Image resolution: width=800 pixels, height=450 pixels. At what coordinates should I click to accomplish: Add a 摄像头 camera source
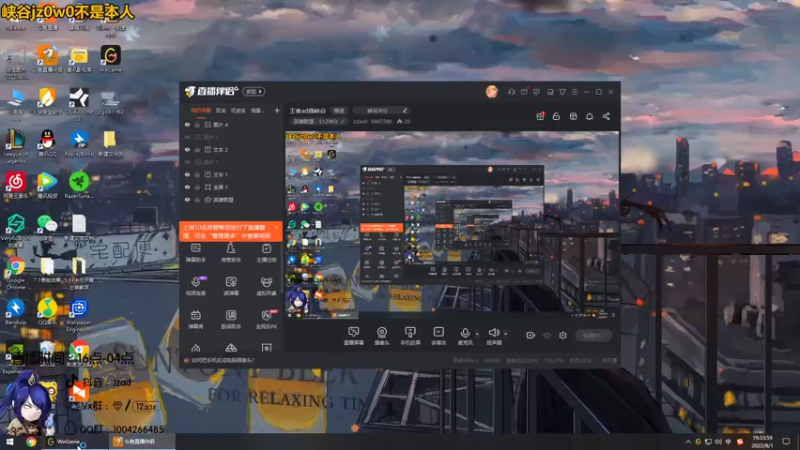pos(382,336)
